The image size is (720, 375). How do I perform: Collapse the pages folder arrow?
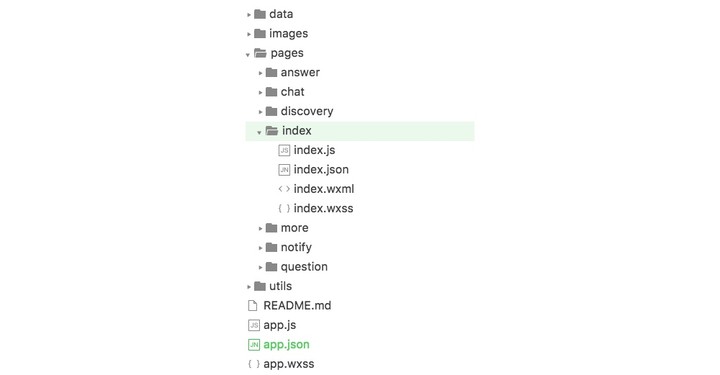coord(248,55)
